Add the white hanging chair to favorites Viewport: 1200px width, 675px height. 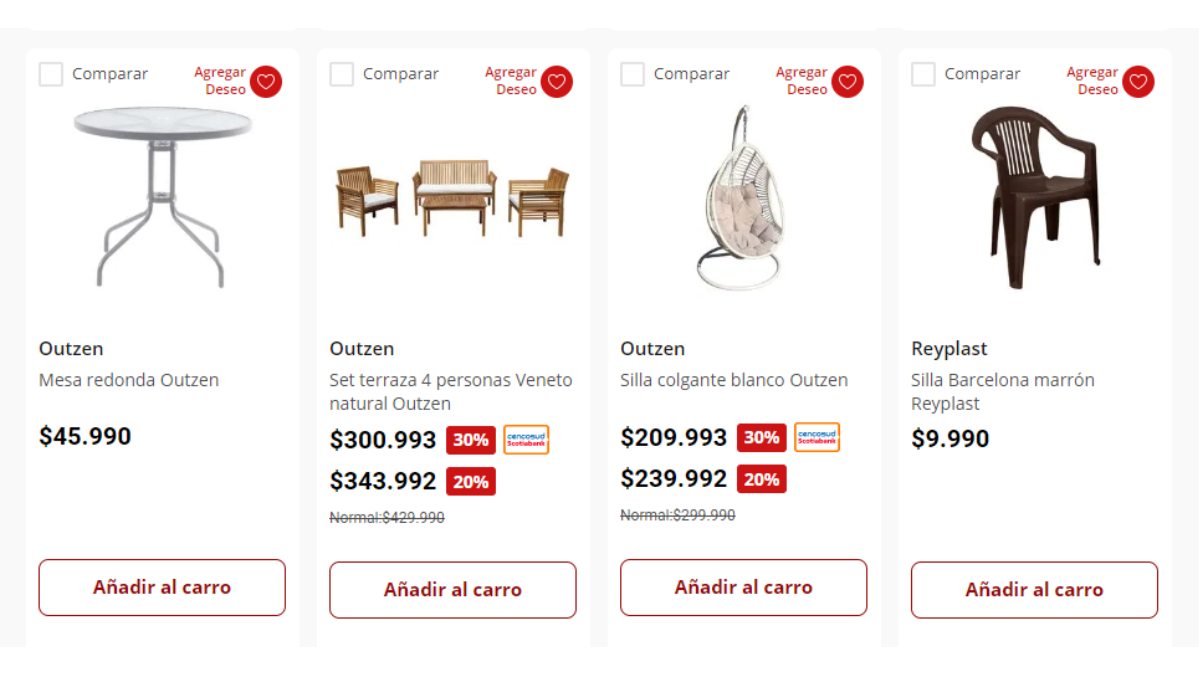click(847, 82)
